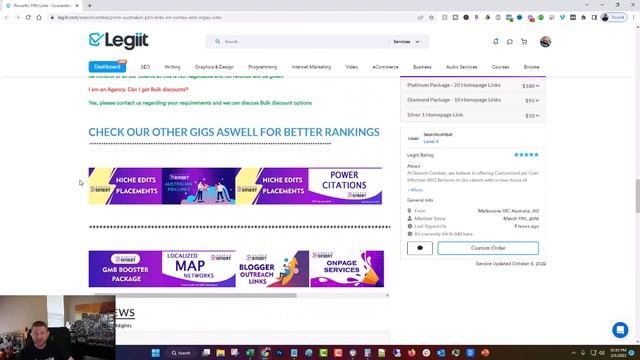Open the Power Citations banner
Viewport: 640px width, 360px height.
345,186
